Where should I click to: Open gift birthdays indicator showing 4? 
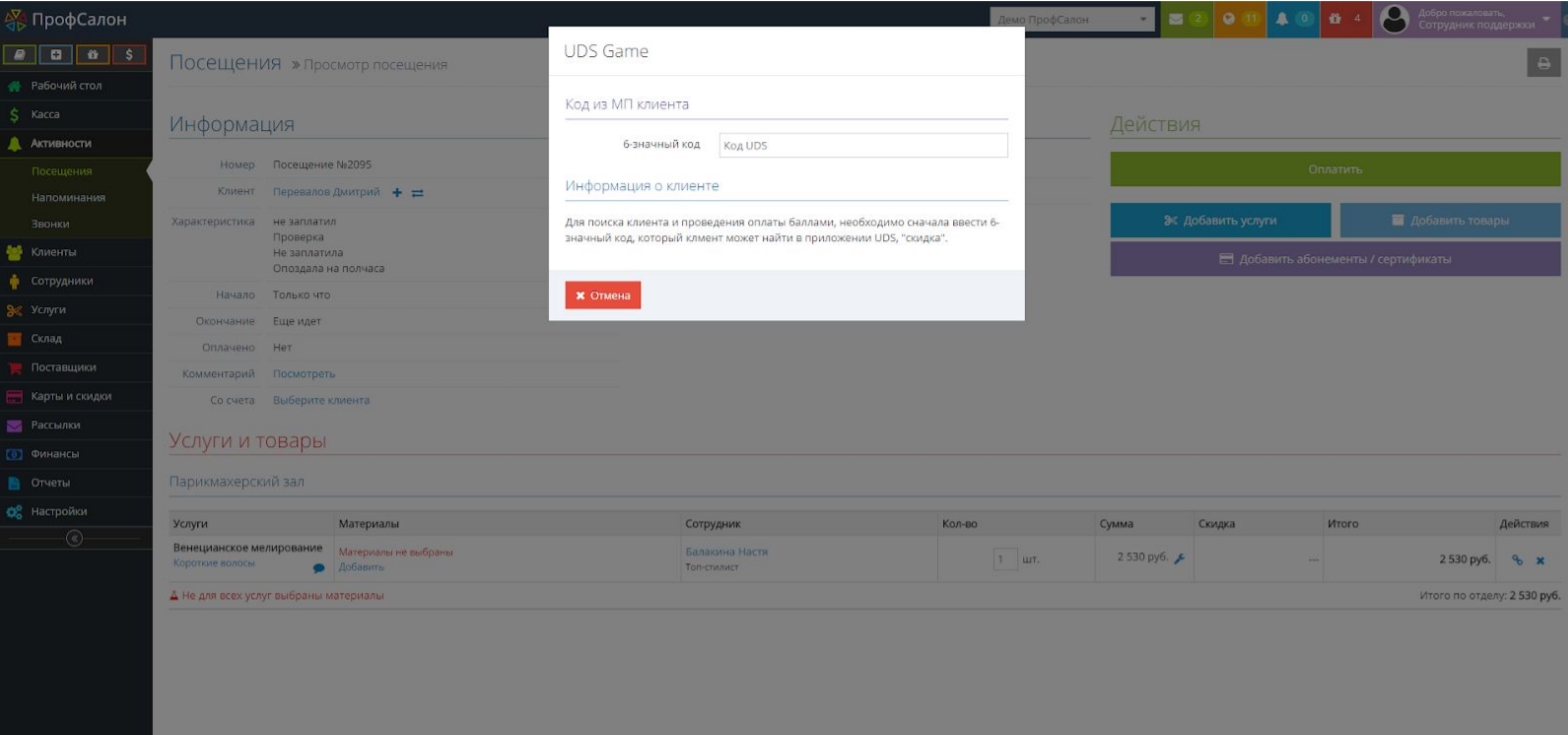click(x=1345, y=19)
